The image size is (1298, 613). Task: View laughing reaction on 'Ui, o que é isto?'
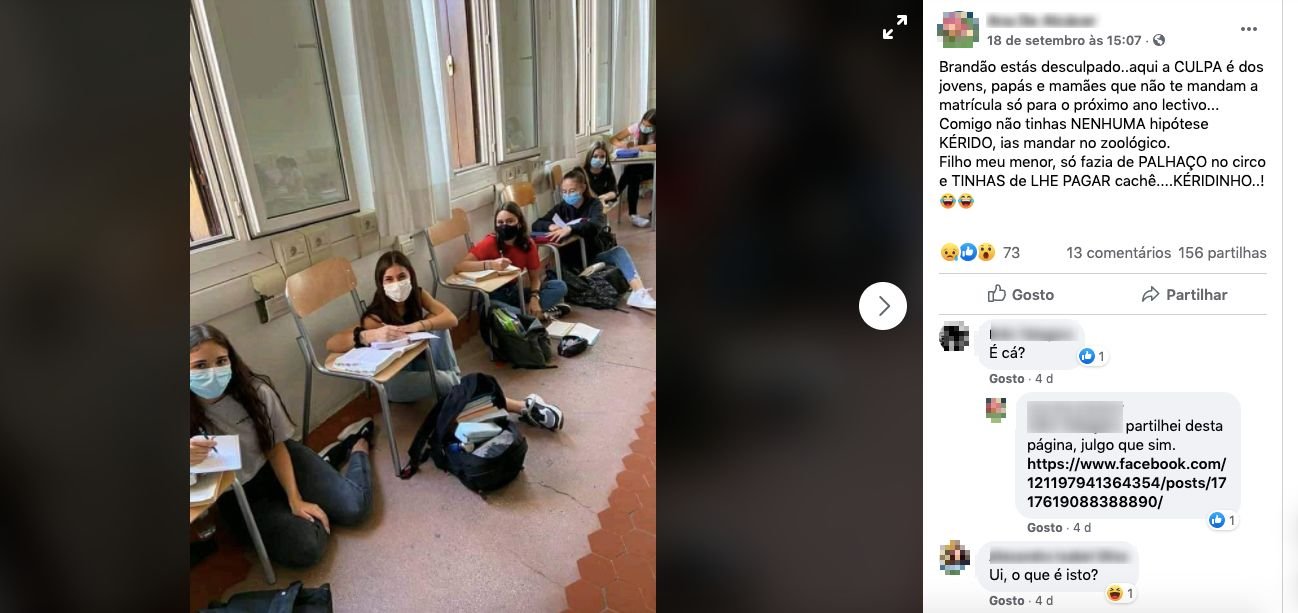(1120, 594)
